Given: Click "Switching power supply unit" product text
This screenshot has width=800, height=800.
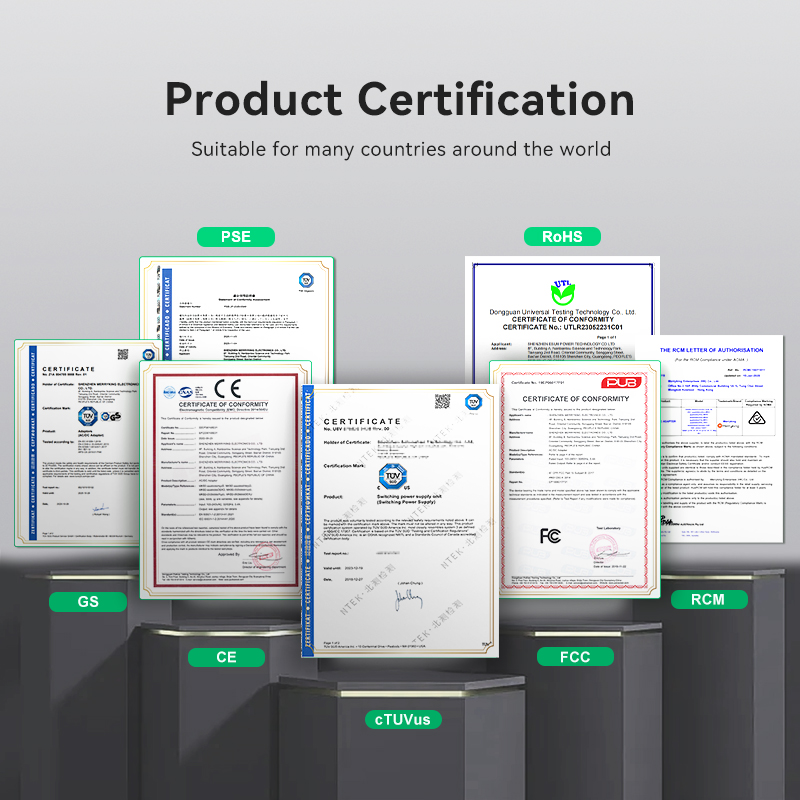Looking at the screenshot, I should [409, 496].
